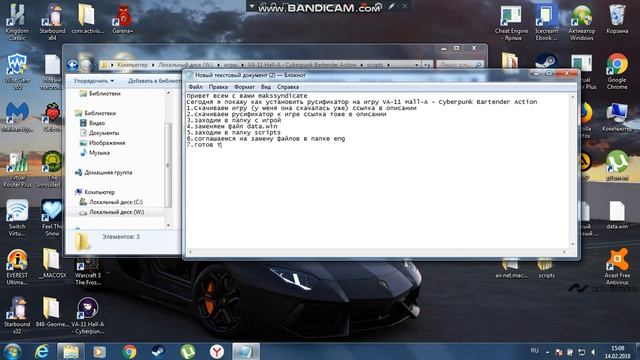Select the Активатор Windows desktop icon

[x=582, y=23]
